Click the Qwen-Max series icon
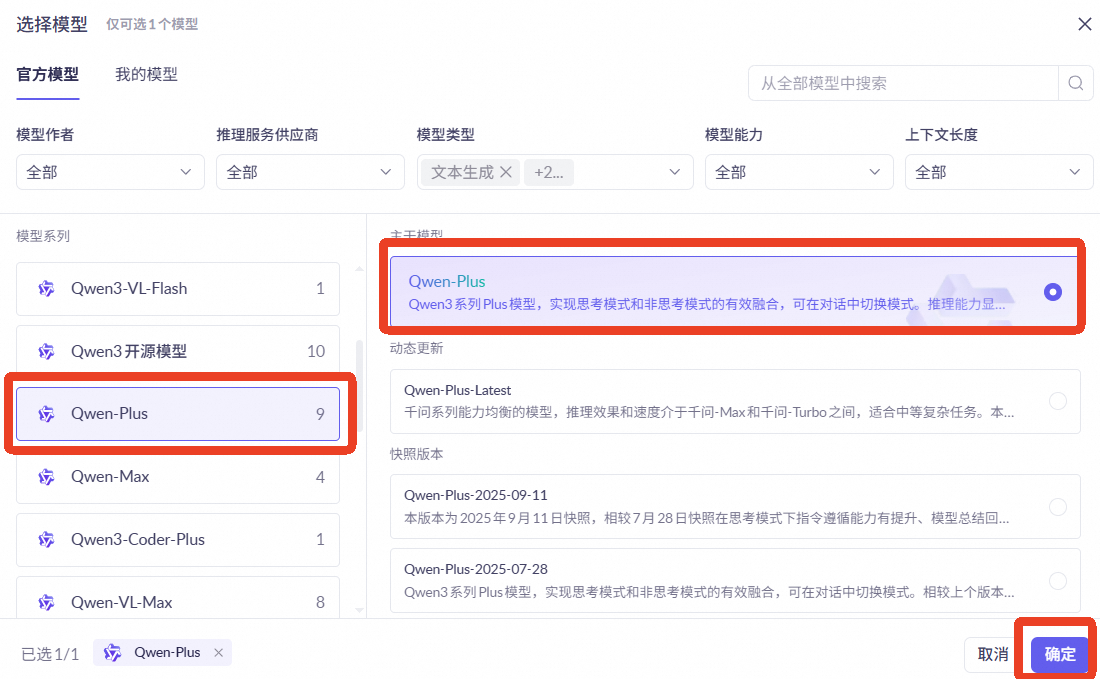Viewport: 1100px width, 679px height. 46,477
